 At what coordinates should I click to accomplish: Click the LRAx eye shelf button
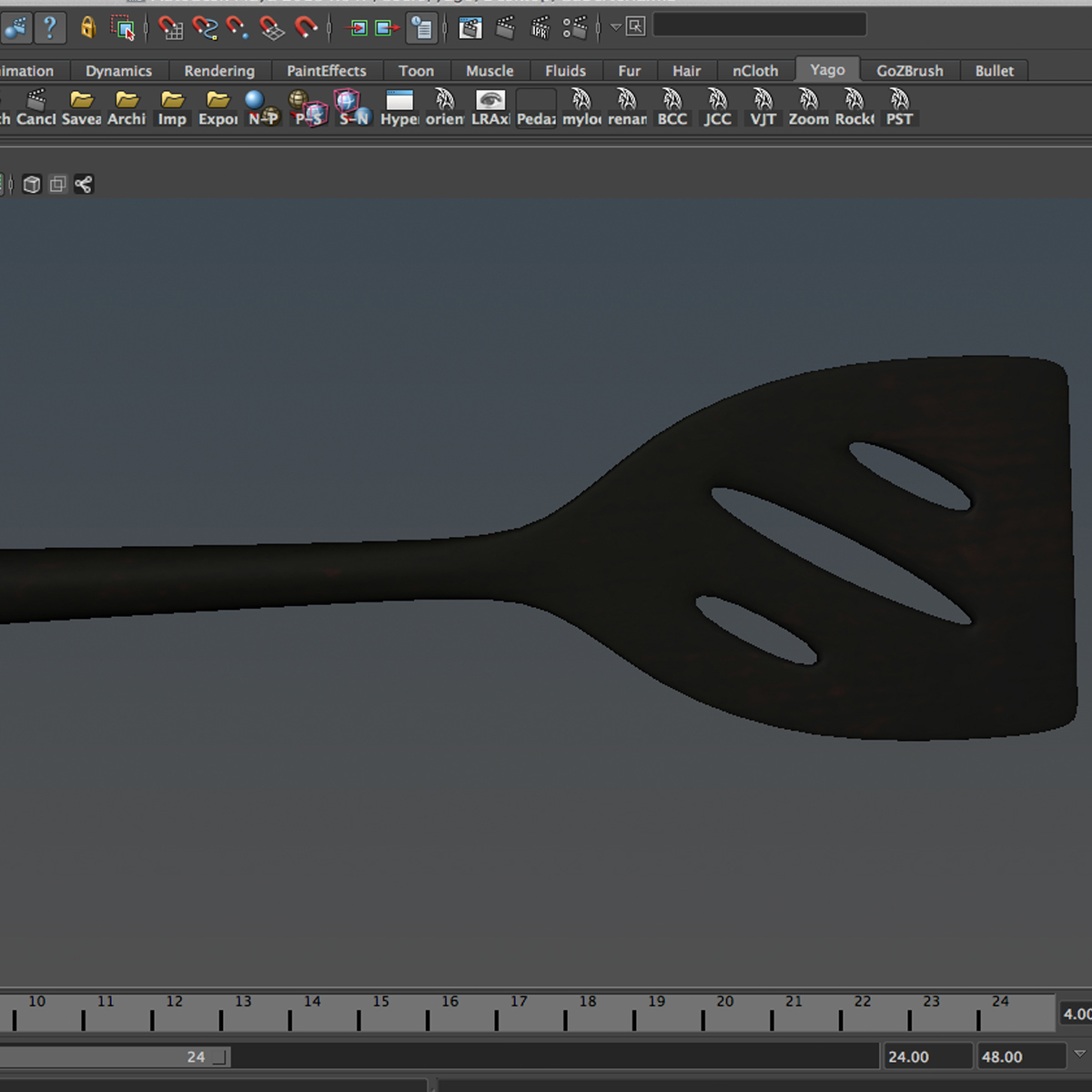pyautogui.click(x=490, y=108)
